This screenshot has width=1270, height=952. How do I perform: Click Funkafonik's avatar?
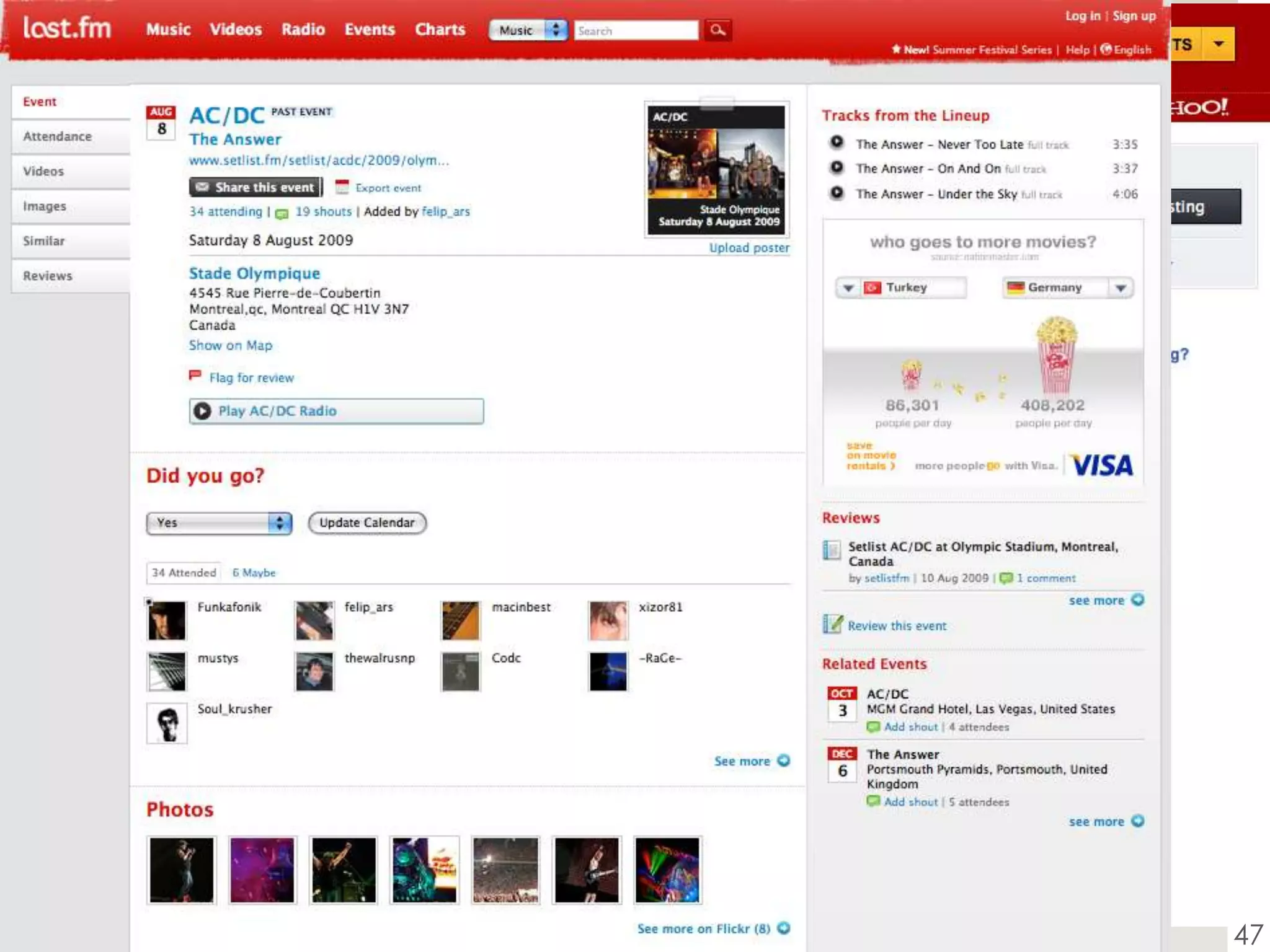click(167, 620)
